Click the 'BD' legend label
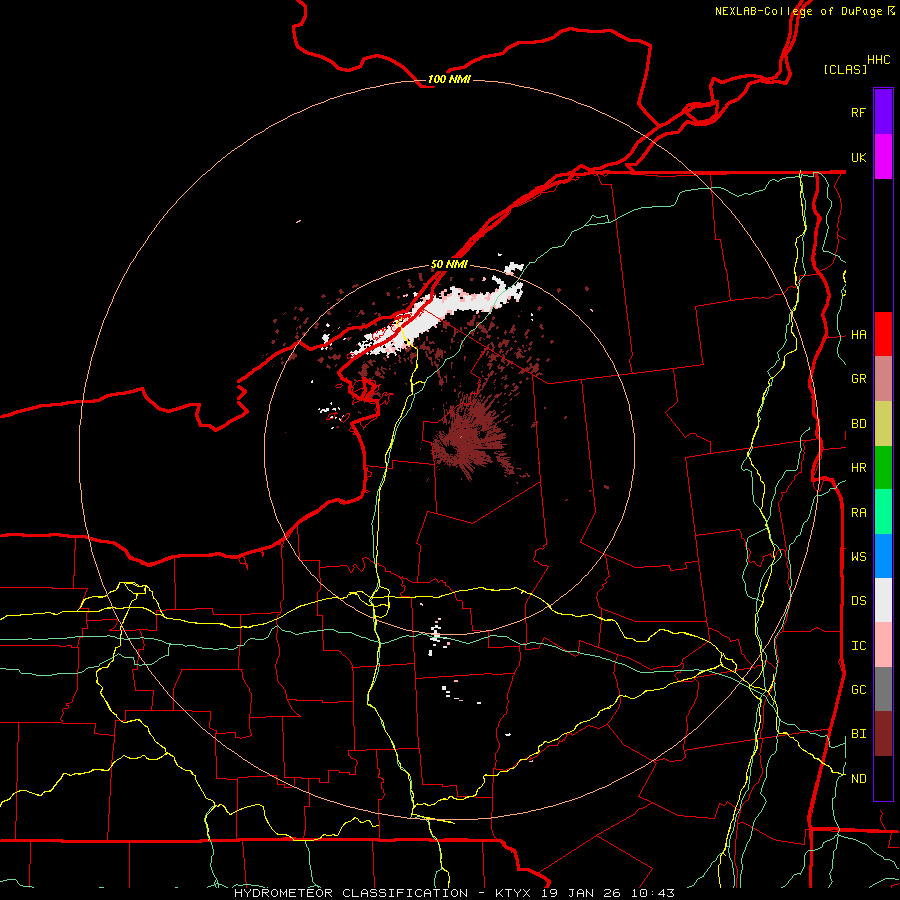 tap(858, 424)
